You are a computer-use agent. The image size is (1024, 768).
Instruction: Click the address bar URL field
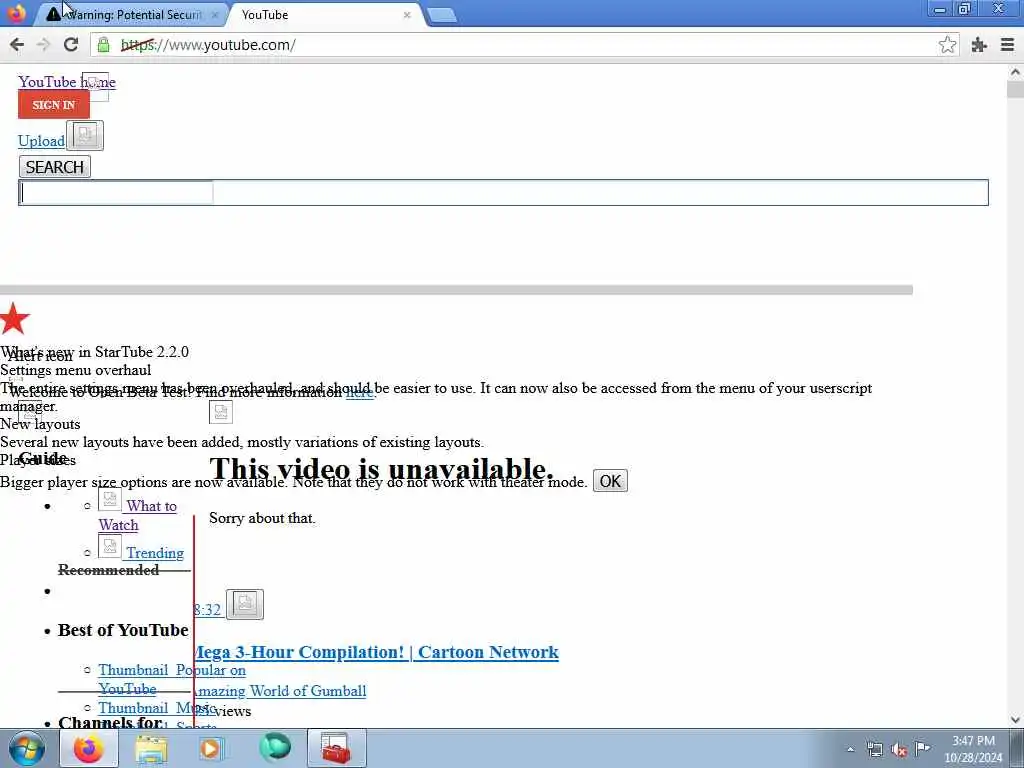[522, 44]
